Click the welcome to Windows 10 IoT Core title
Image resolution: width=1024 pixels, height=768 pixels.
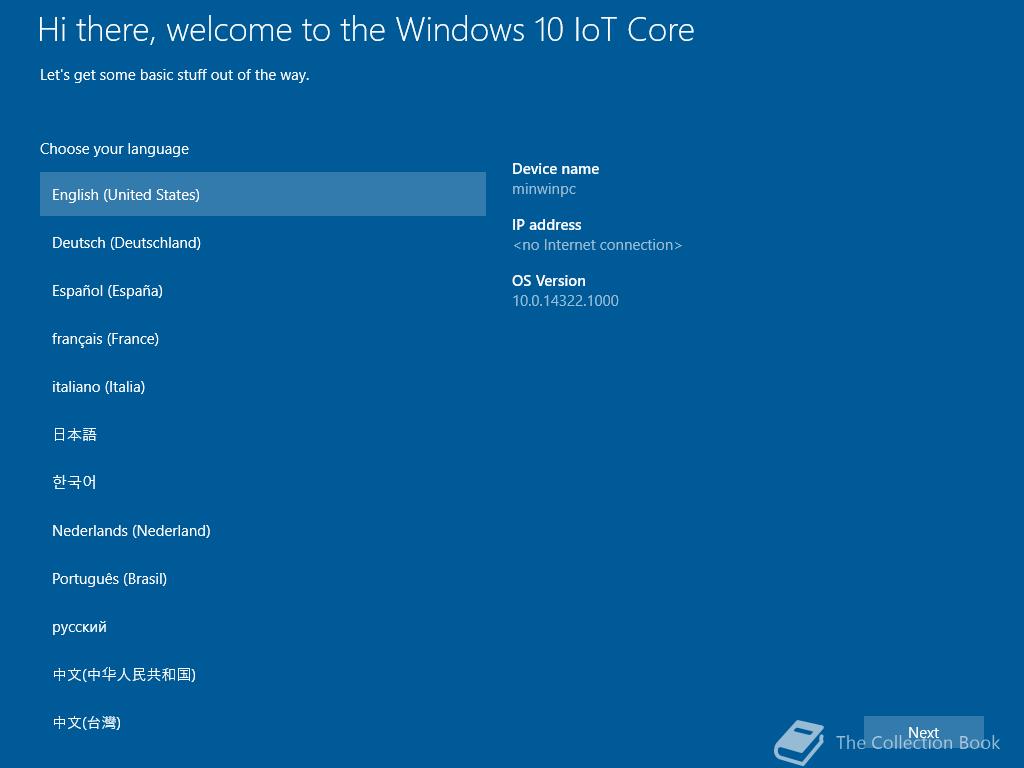coord(366,31)
